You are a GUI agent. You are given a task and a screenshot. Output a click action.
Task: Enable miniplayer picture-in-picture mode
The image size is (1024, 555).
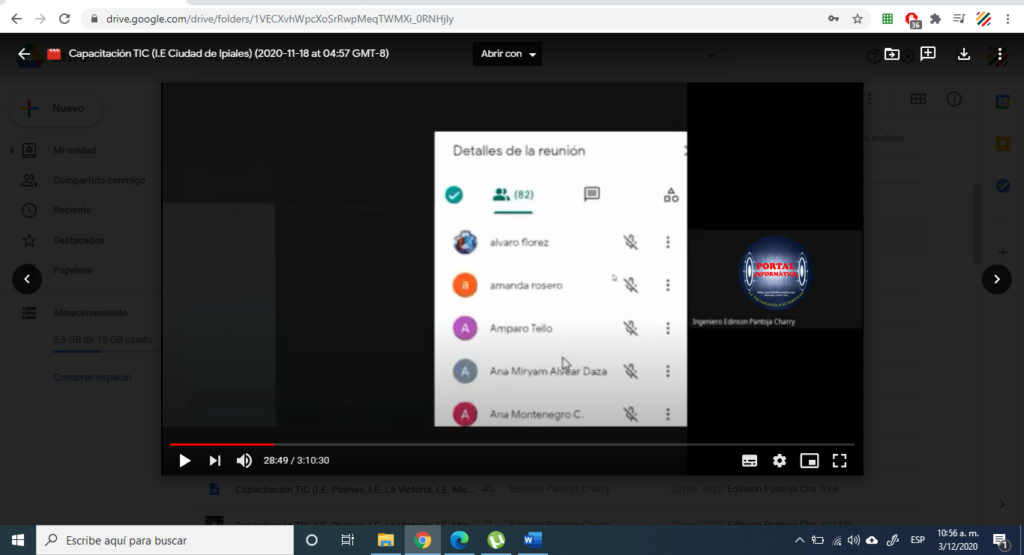tap(809, 461)
